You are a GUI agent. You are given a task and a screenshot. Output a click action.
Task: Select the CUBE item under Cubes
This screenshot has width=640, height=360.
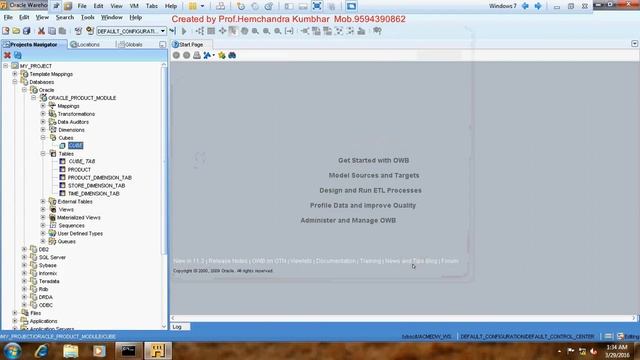[76, 145]
